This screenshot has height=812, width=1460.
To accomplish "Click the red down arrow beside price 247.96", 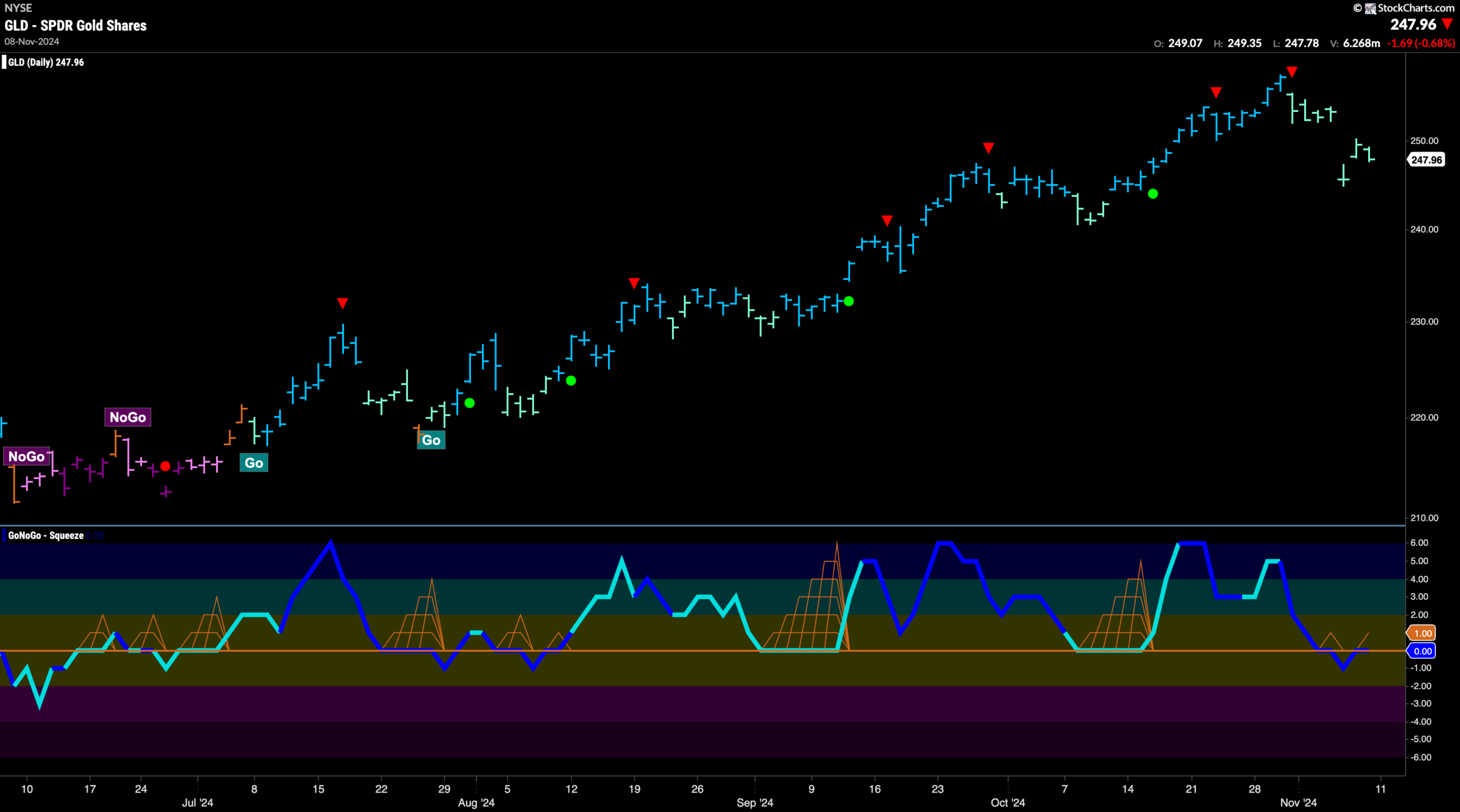I will tap(1447, 24).
